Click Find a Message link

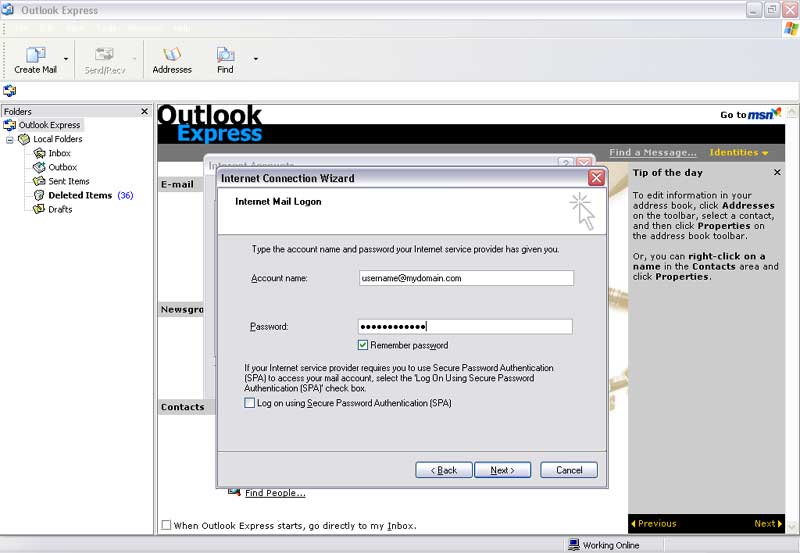click(653, 153)
